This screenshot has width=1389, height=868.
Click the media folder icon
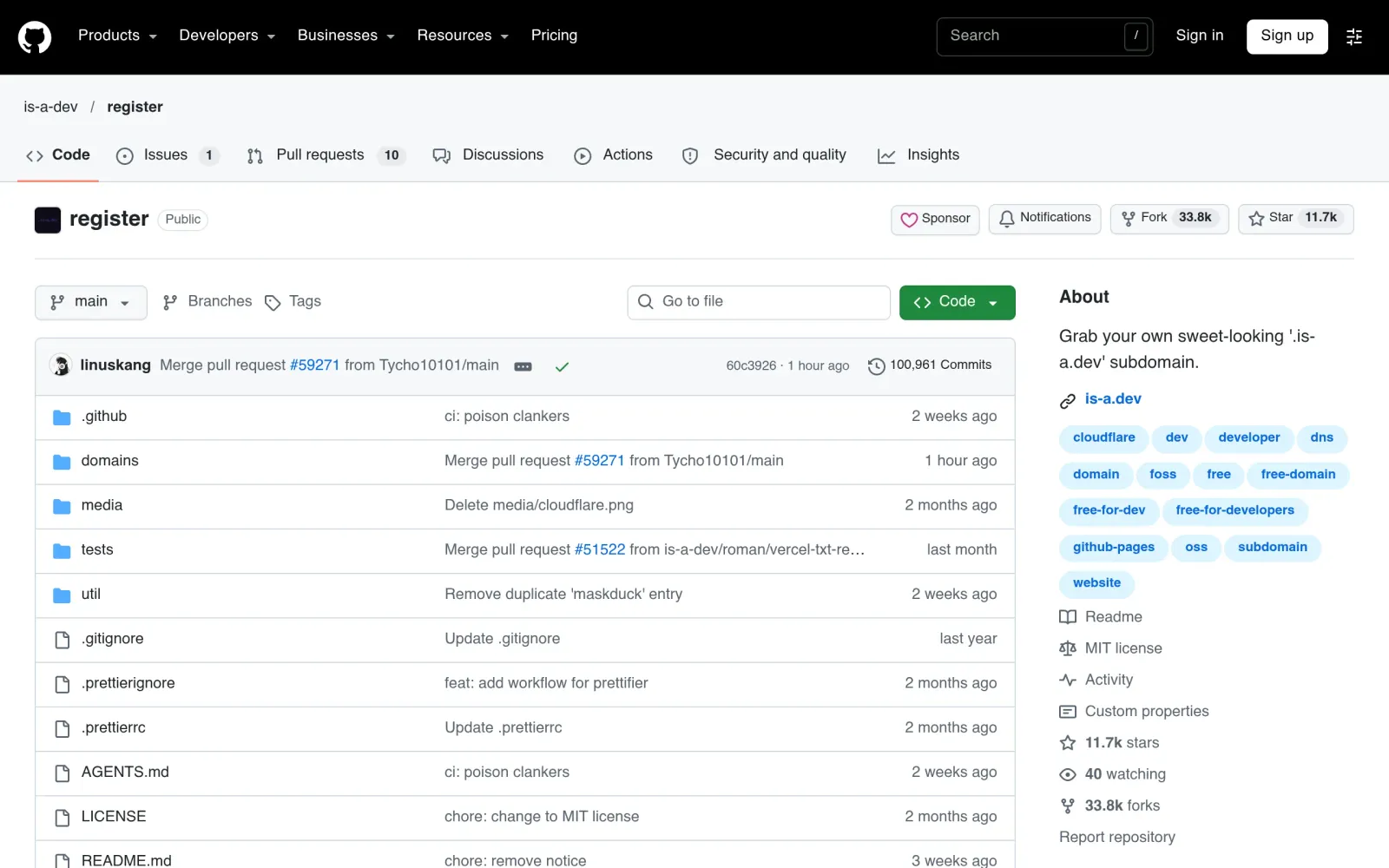[x=62, y=506]
